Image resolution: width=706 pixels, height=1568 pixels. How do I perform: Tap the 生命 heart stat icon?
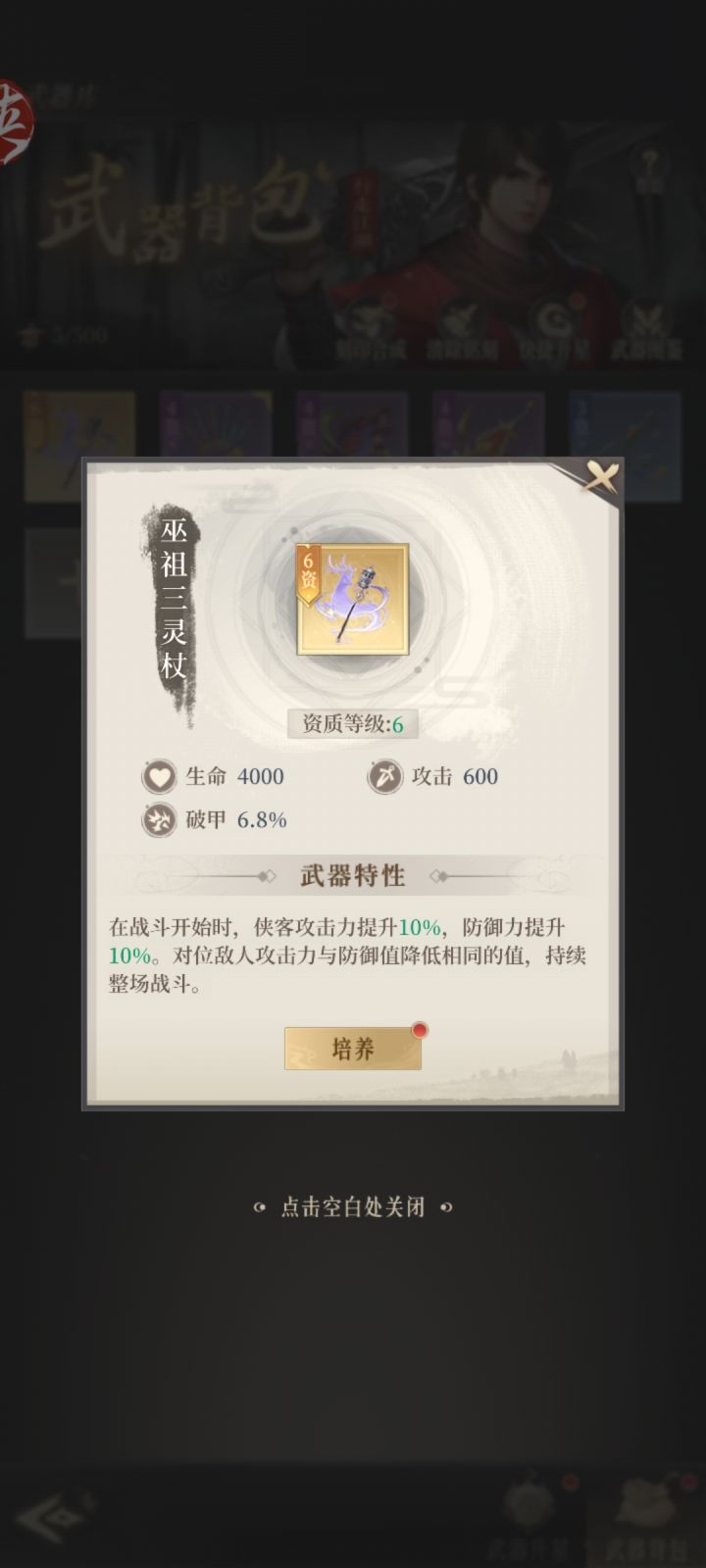tap(159, 777)
